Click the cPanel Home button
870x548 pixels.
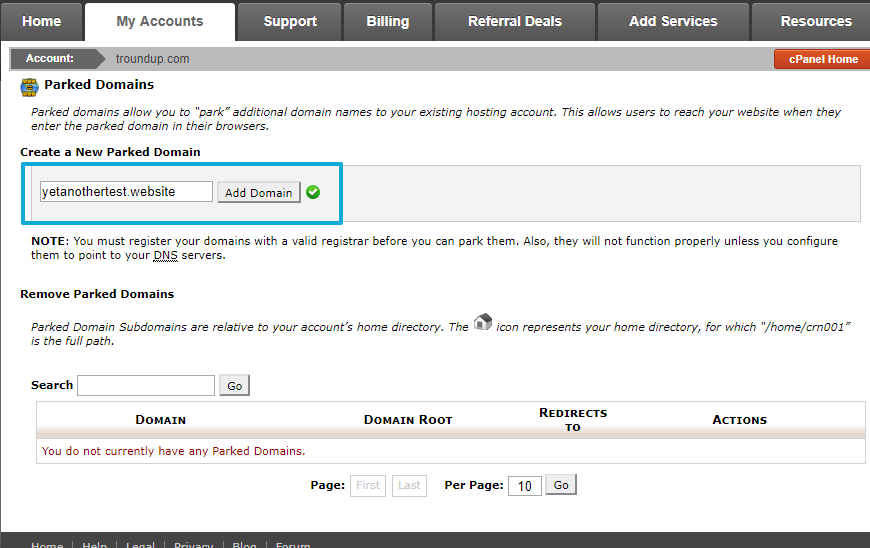pos(823,59)
